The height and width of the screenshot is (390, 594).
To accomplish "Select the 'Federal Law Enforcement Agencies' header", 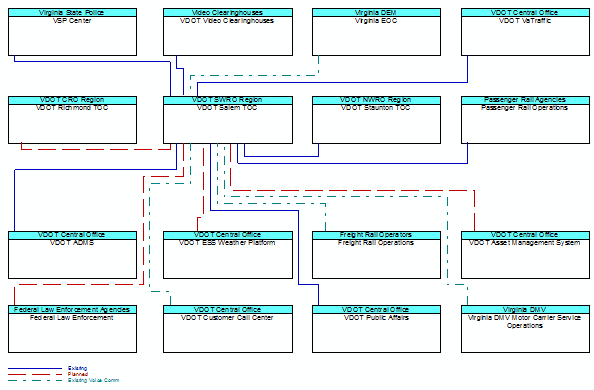I will tap(72, 310).
